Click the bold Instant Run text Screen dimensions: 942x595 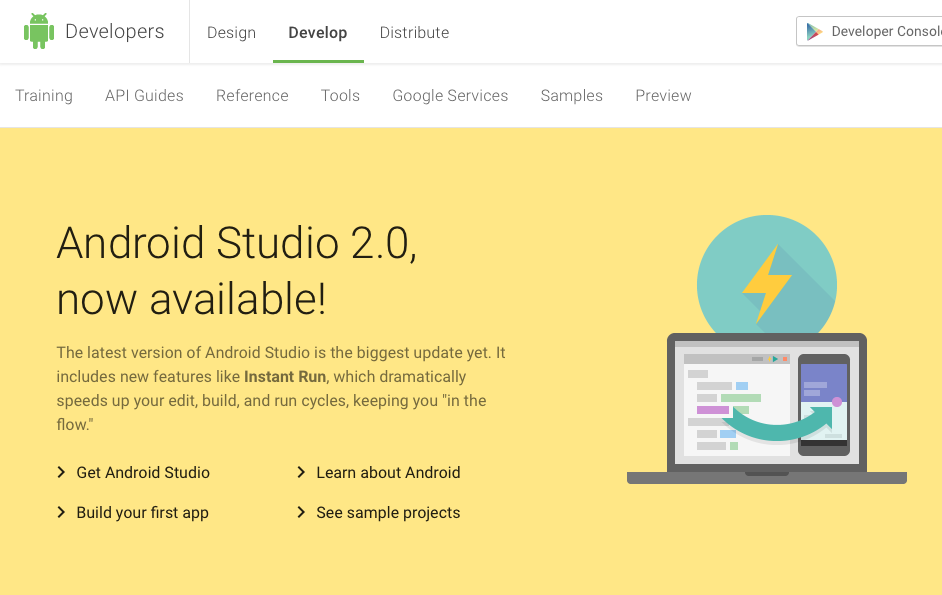click(x=285, y=377)
